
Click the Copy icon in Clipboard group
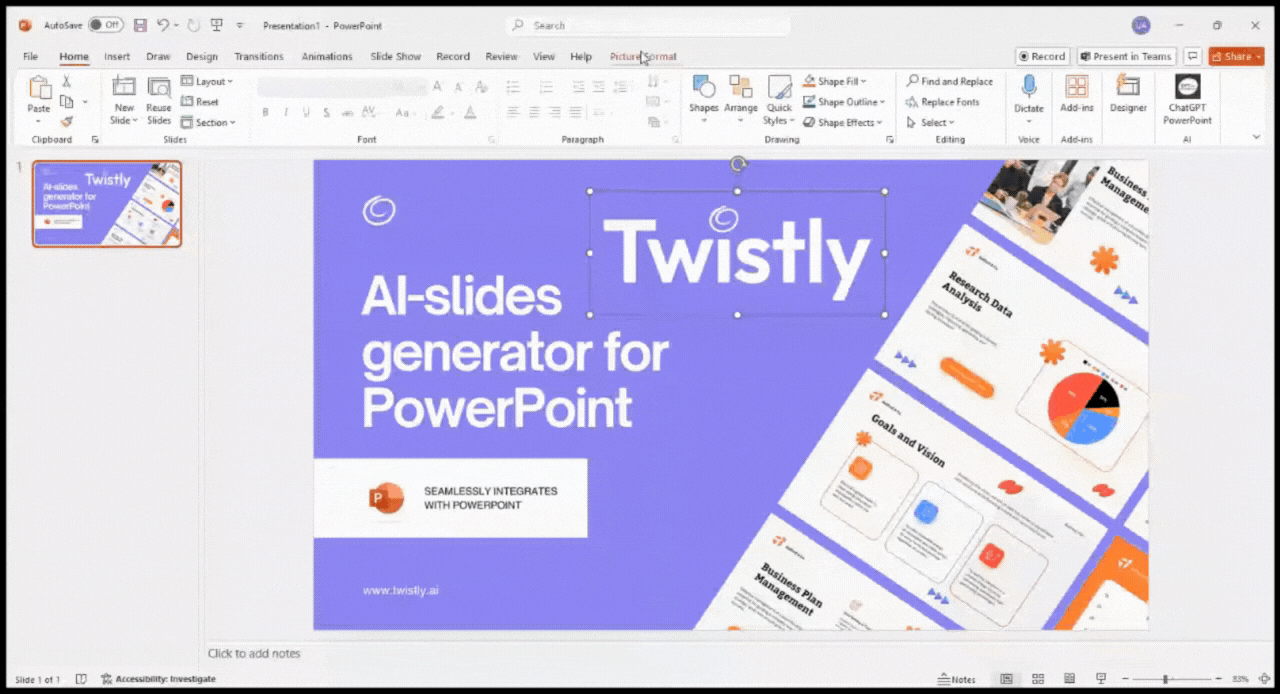tap(67, 101)
